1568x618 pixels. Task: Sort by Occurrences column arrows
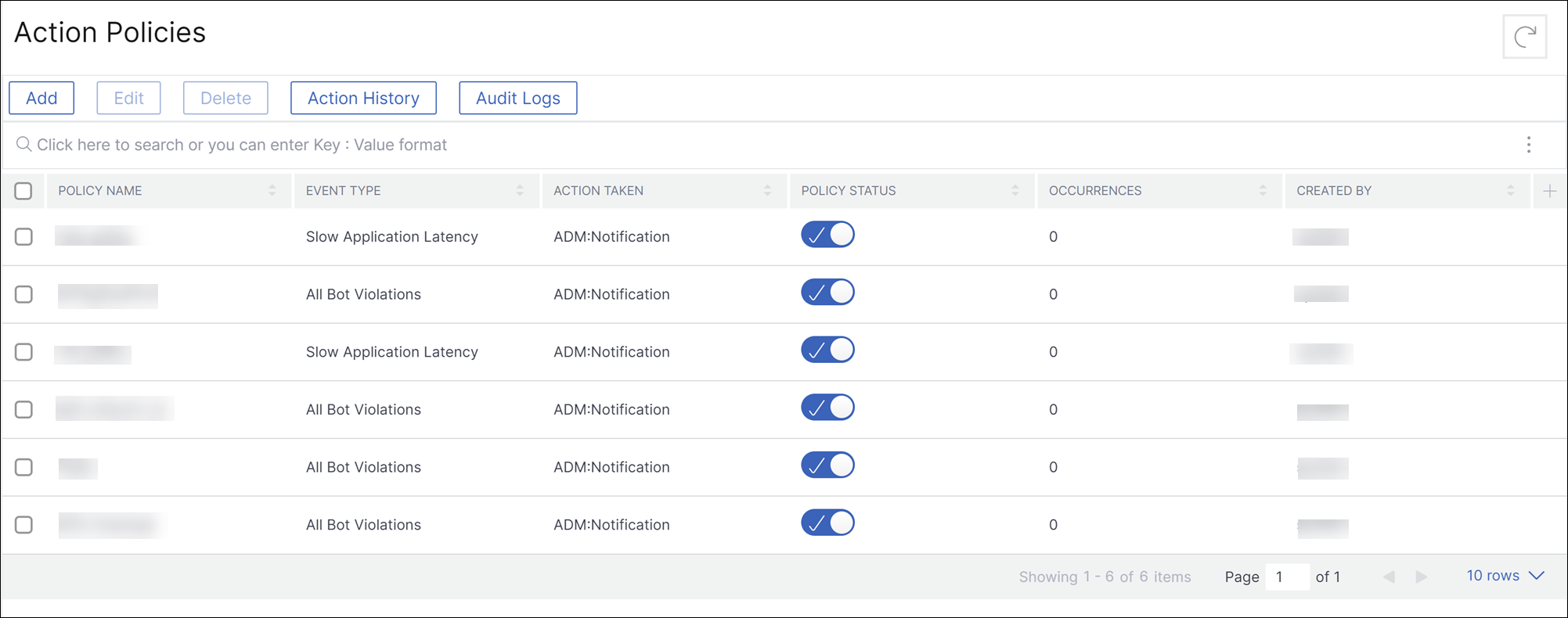[x=1263, y=191]
